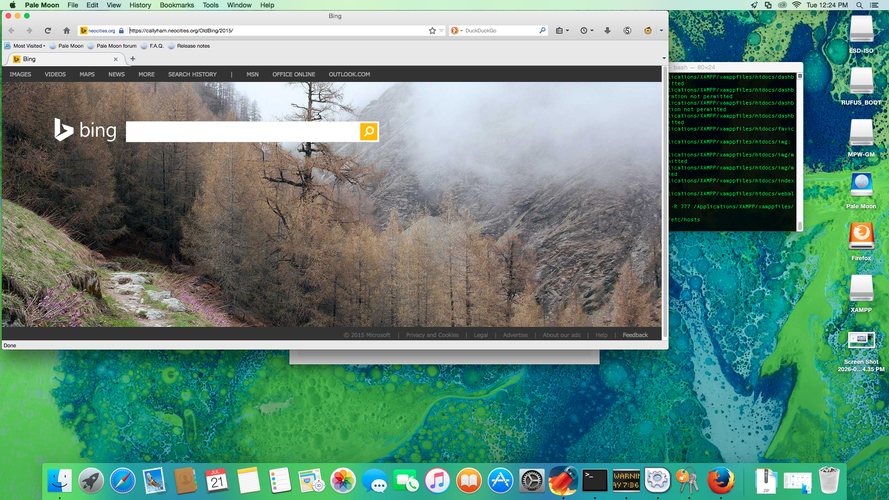889x500 pixels.
Task: Open the Pale Moon forum bookmark
Action: point(112,46)
